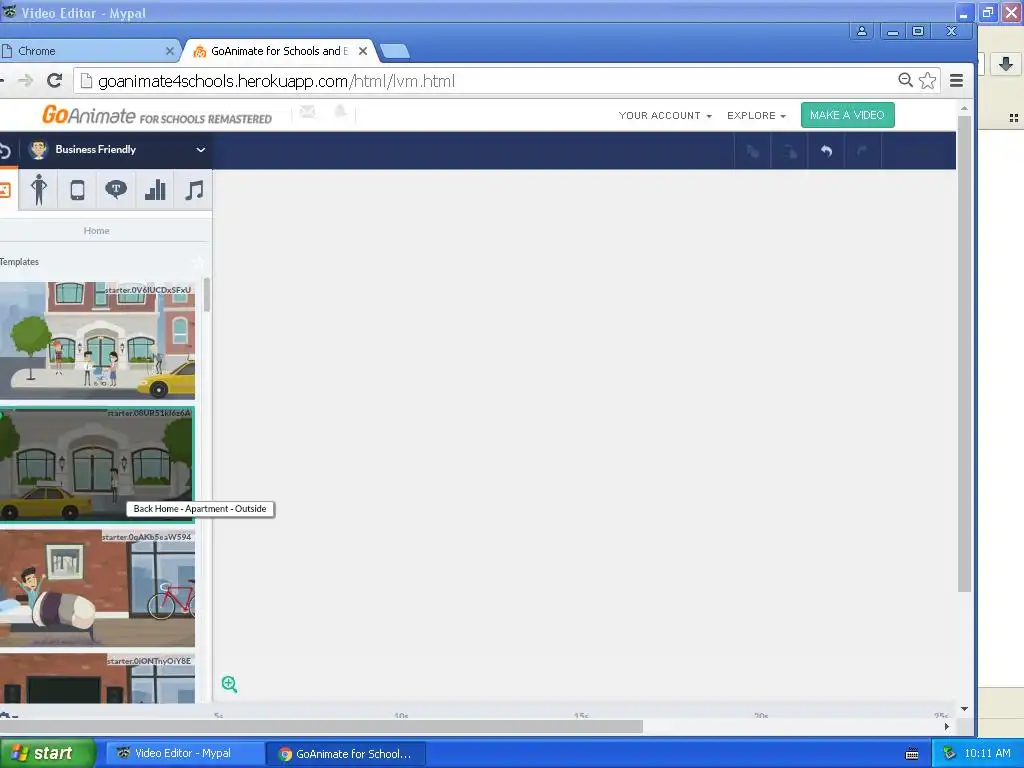Click the tray icon left of the clock
The width and height of the screenshot is (1024, 768).
click(949, 754)
